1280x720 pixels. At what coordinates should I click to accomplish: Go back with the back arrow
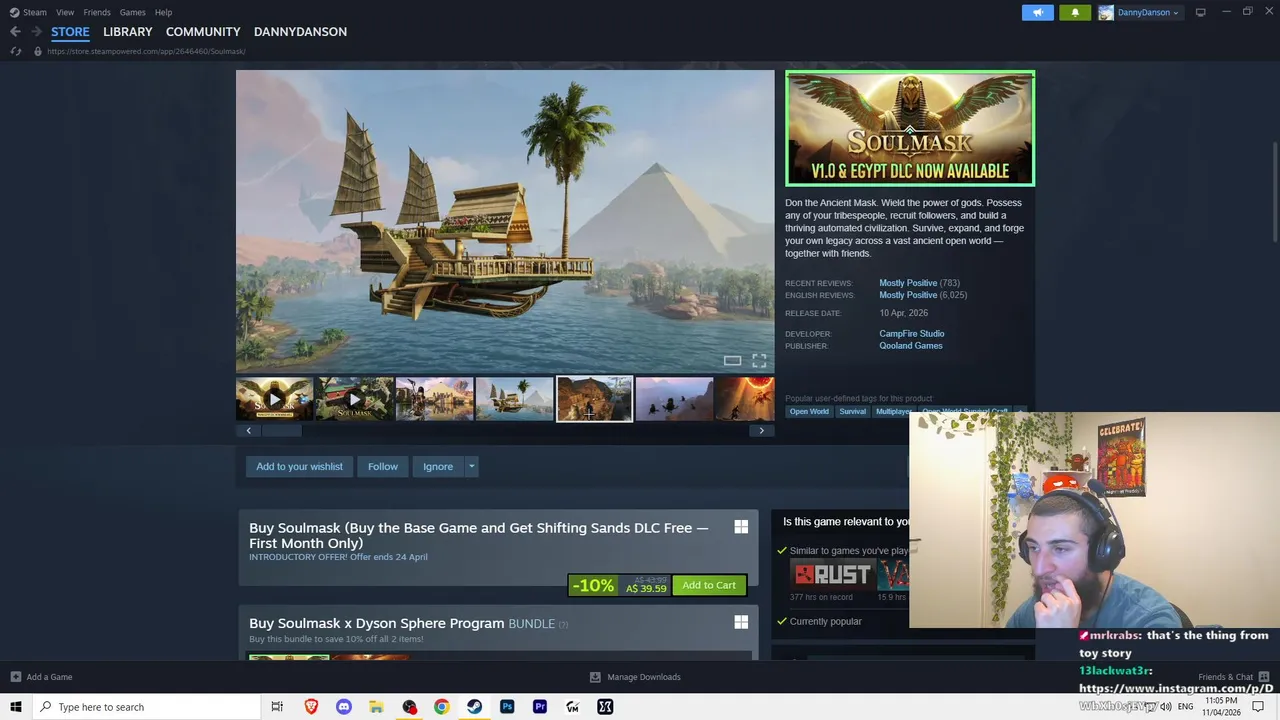tap(15, 32)
